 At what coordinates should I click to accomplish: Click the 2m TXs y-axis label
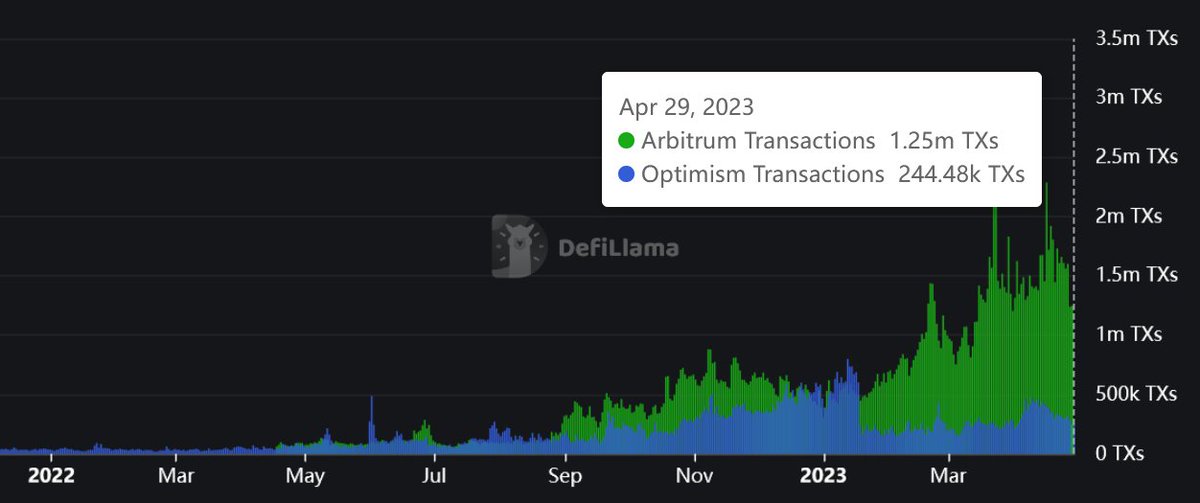(x=1129, y=216)
